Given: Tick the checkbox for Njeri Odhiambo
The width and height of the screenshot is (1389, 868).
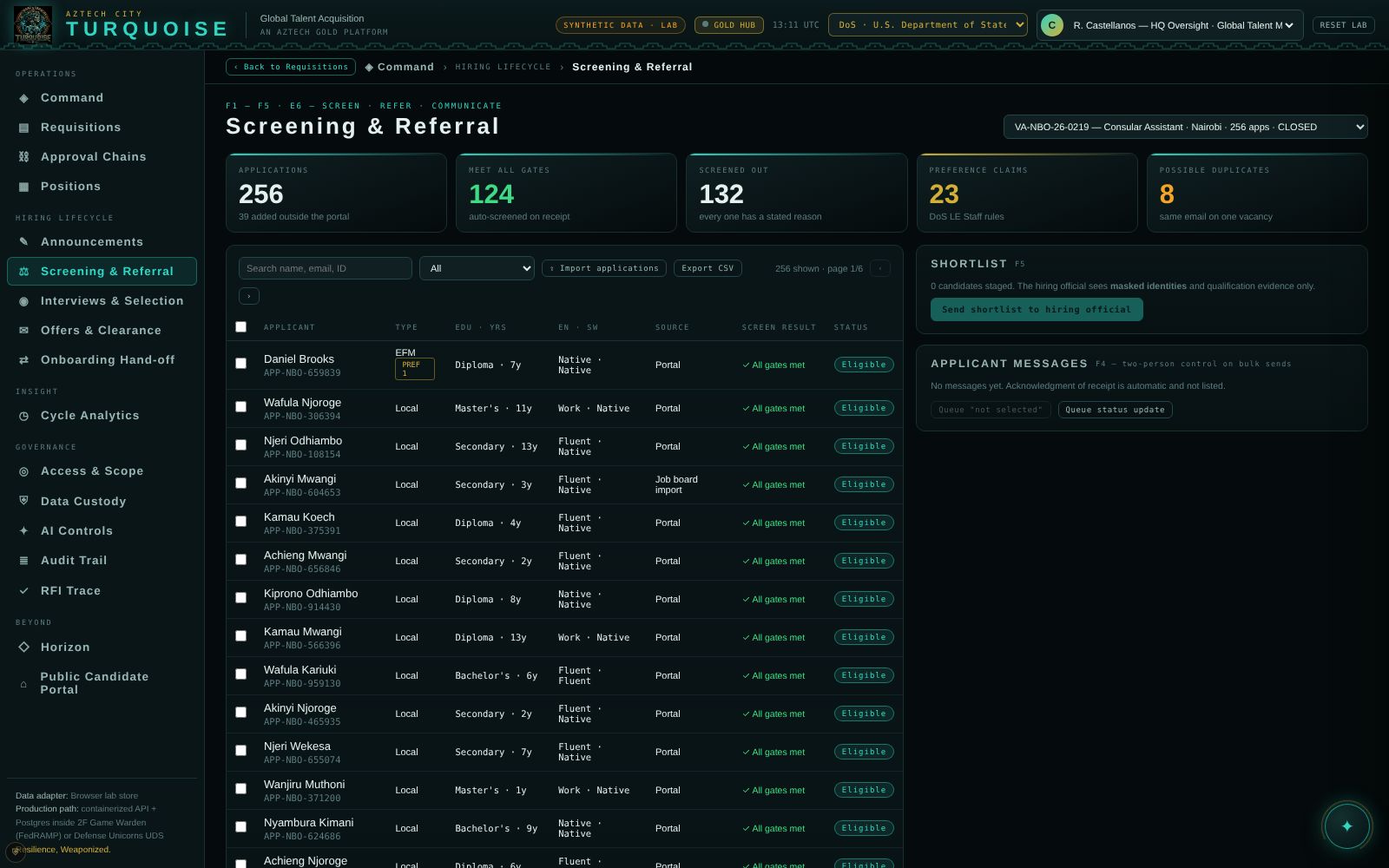Looking at the screenshot, I should [x=241, y=445].
